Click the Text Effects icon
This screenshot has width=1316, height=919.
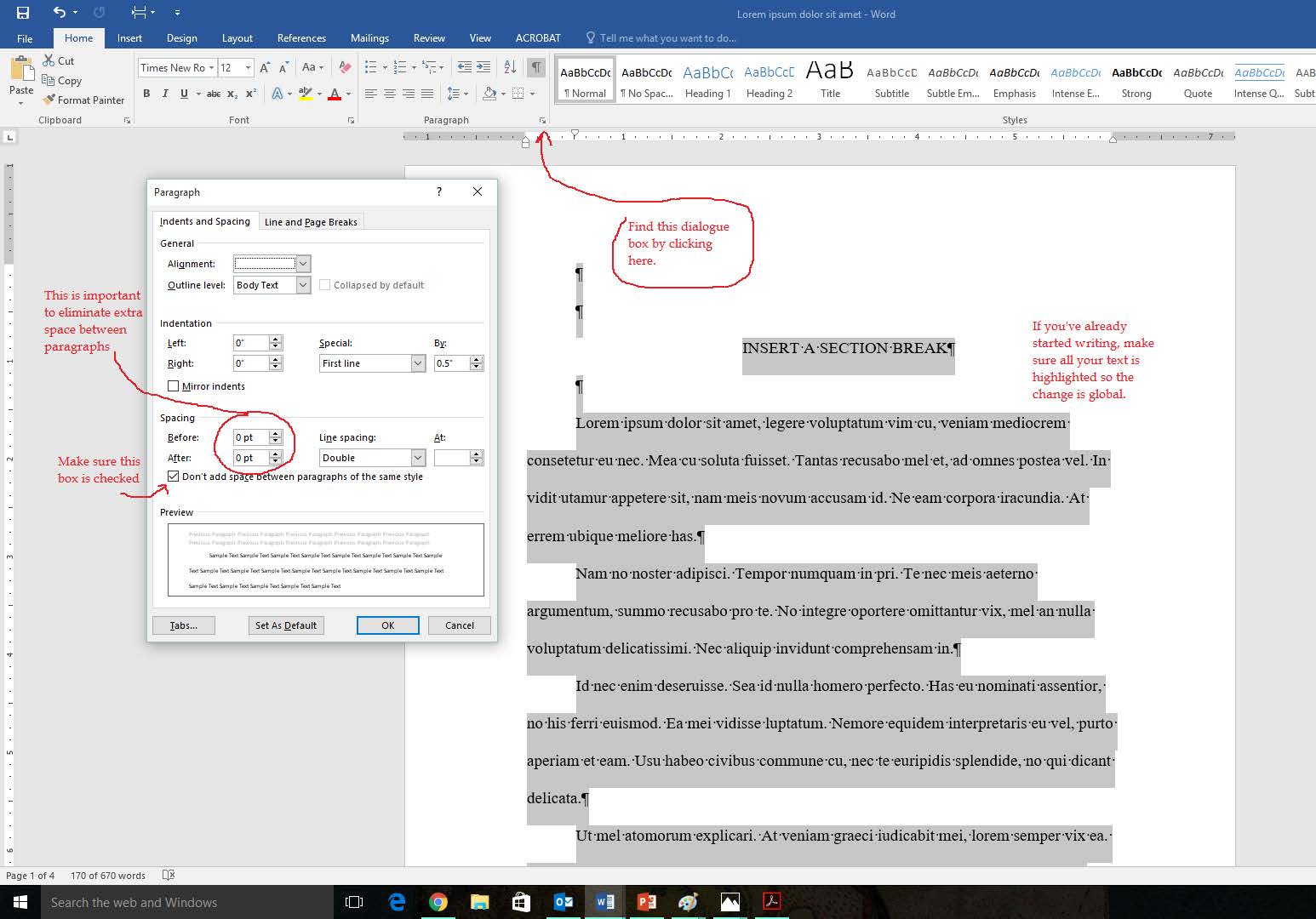coord(278,94)
